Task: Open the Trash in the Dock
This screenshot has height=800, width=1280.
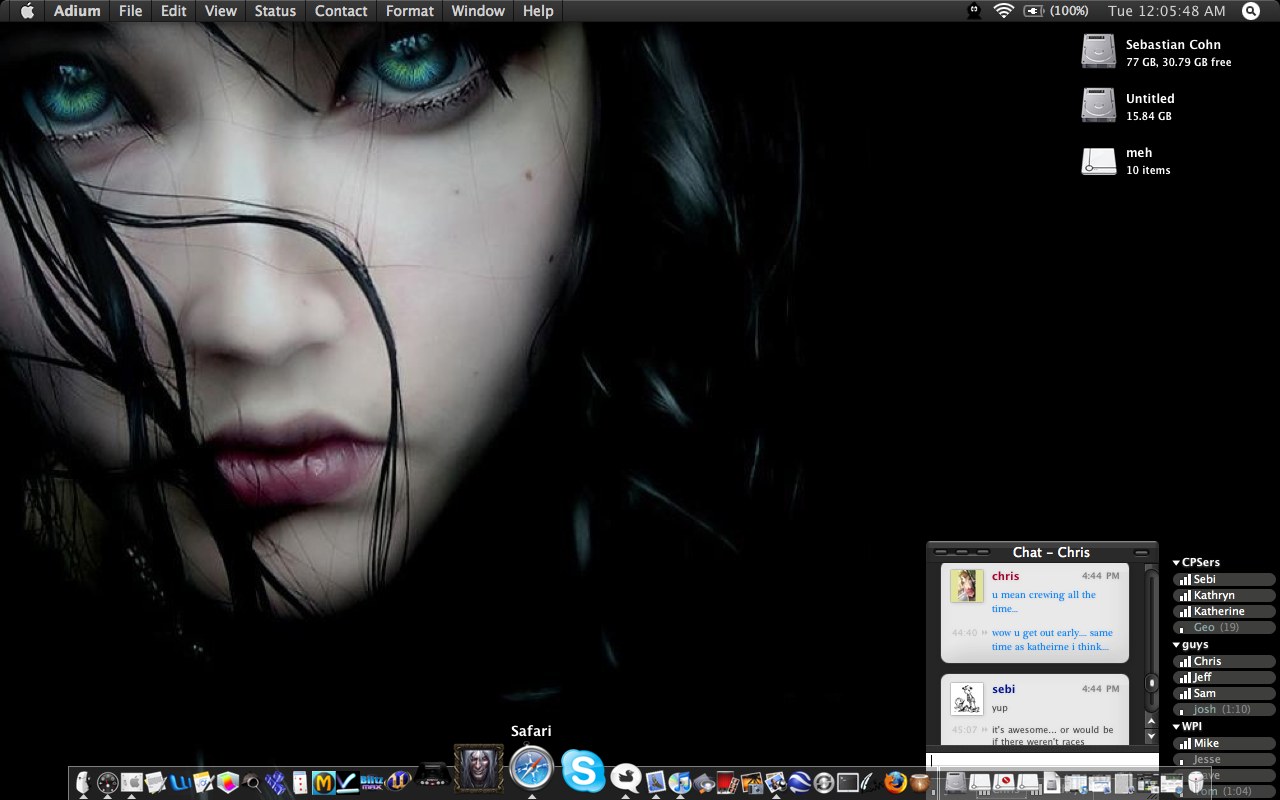Action: pos(1195,783)
